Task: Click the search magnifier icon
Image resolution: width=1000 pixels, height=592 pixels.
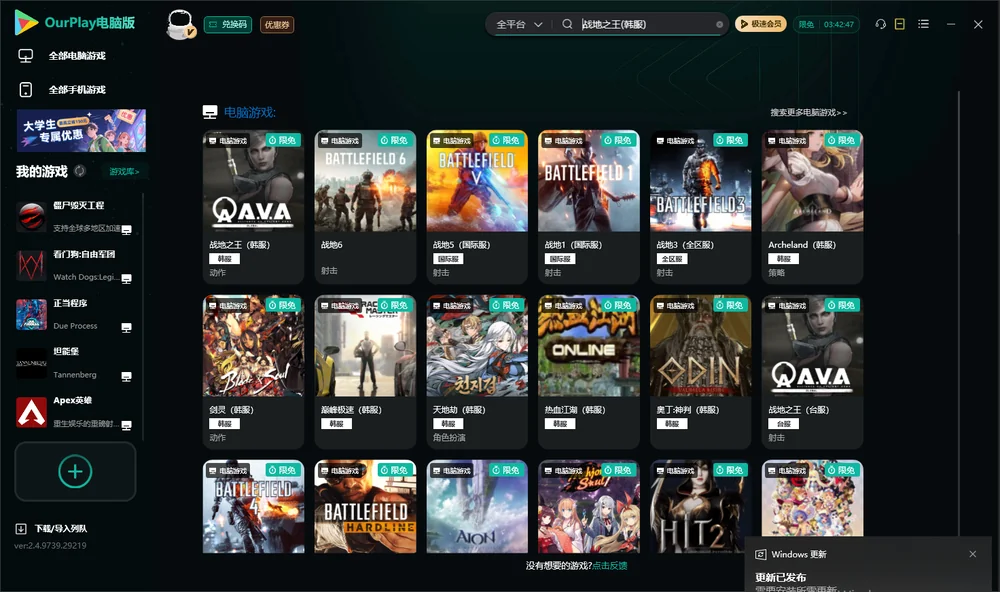Action: point(567,24)
